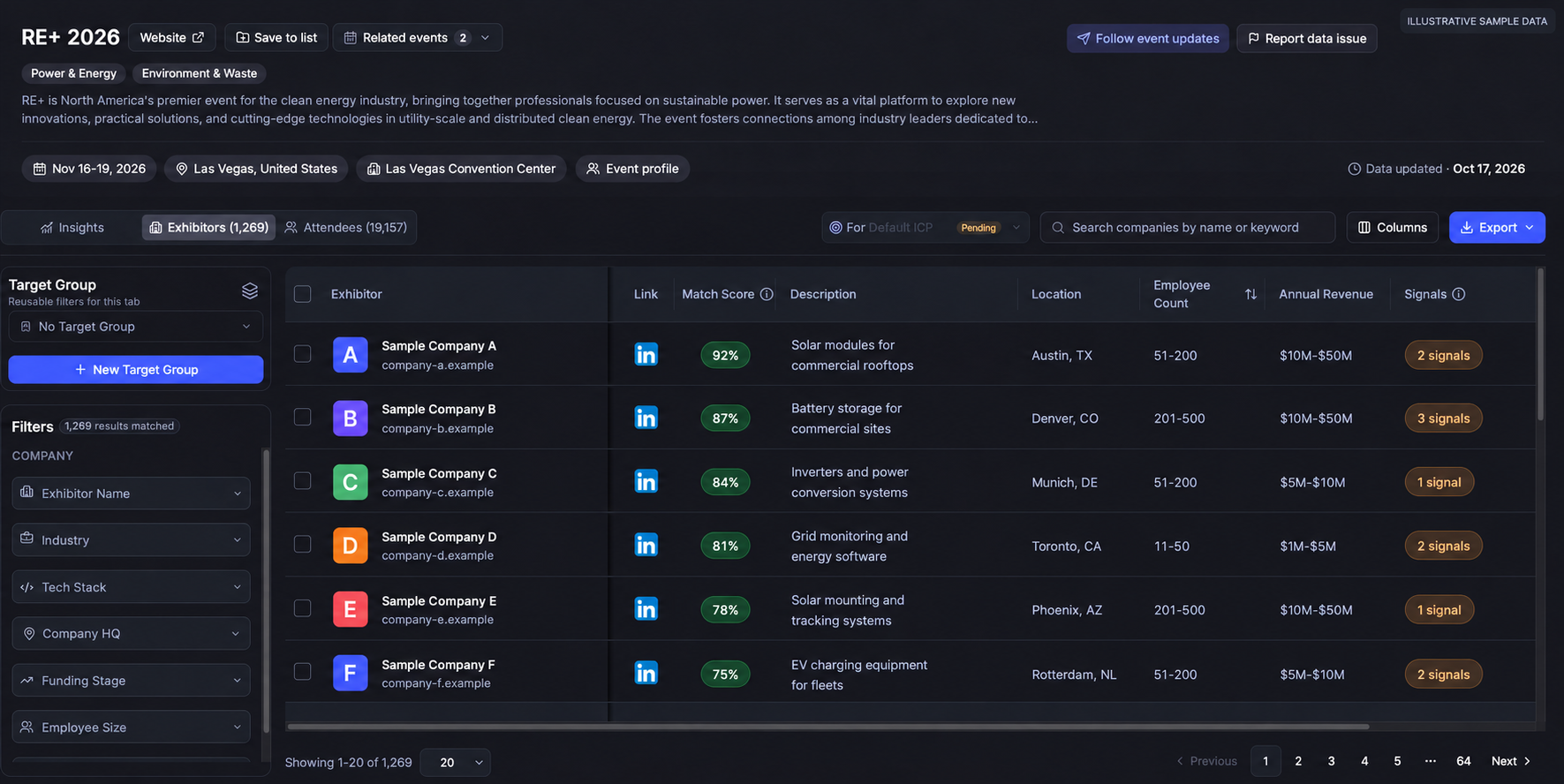Switch to the Attendees tab
Image resolution: width=1564 pixels, height=784 pixels.
(x=346, y=227)
